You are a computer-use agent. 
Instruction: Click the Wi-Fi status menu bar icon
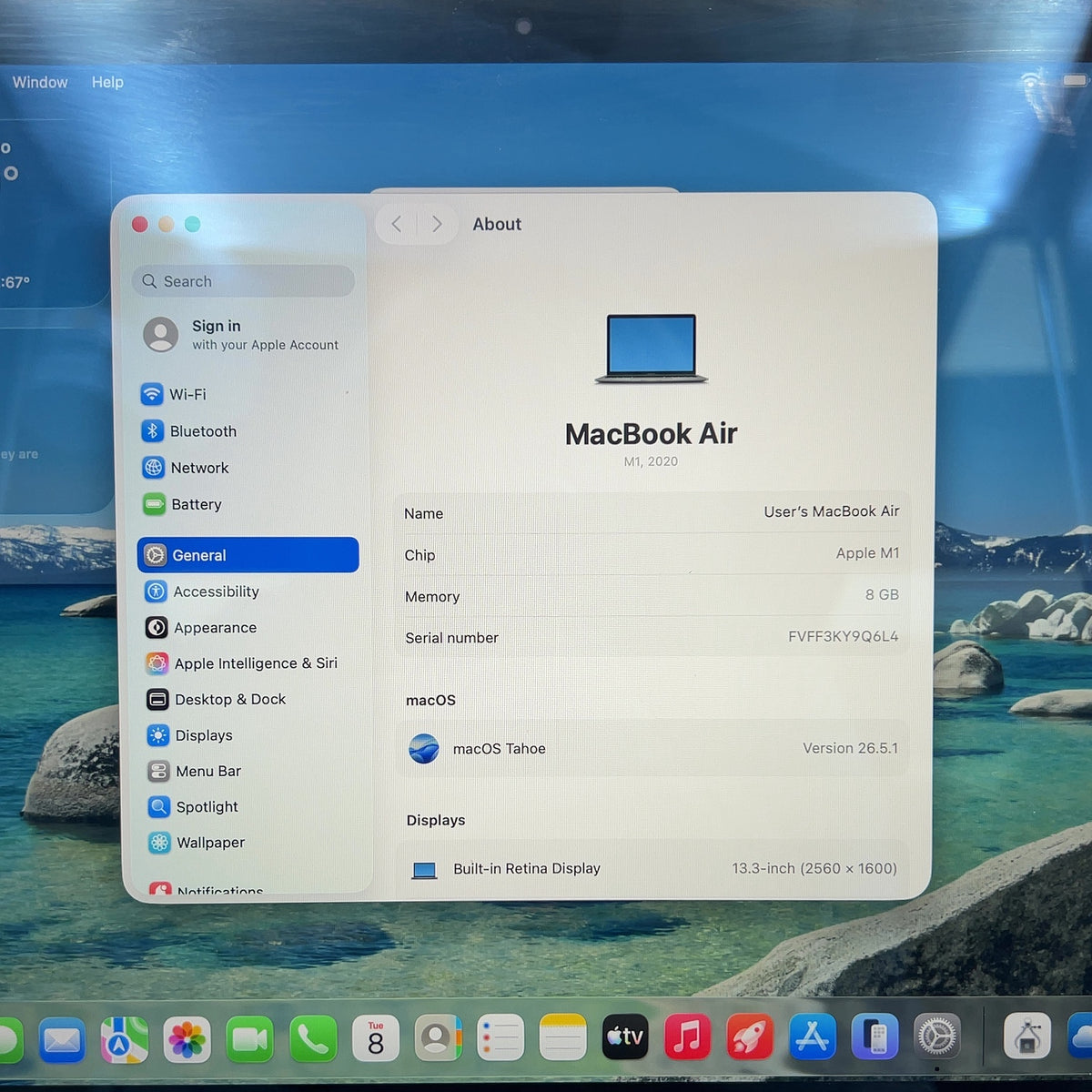click(1033, 83)
